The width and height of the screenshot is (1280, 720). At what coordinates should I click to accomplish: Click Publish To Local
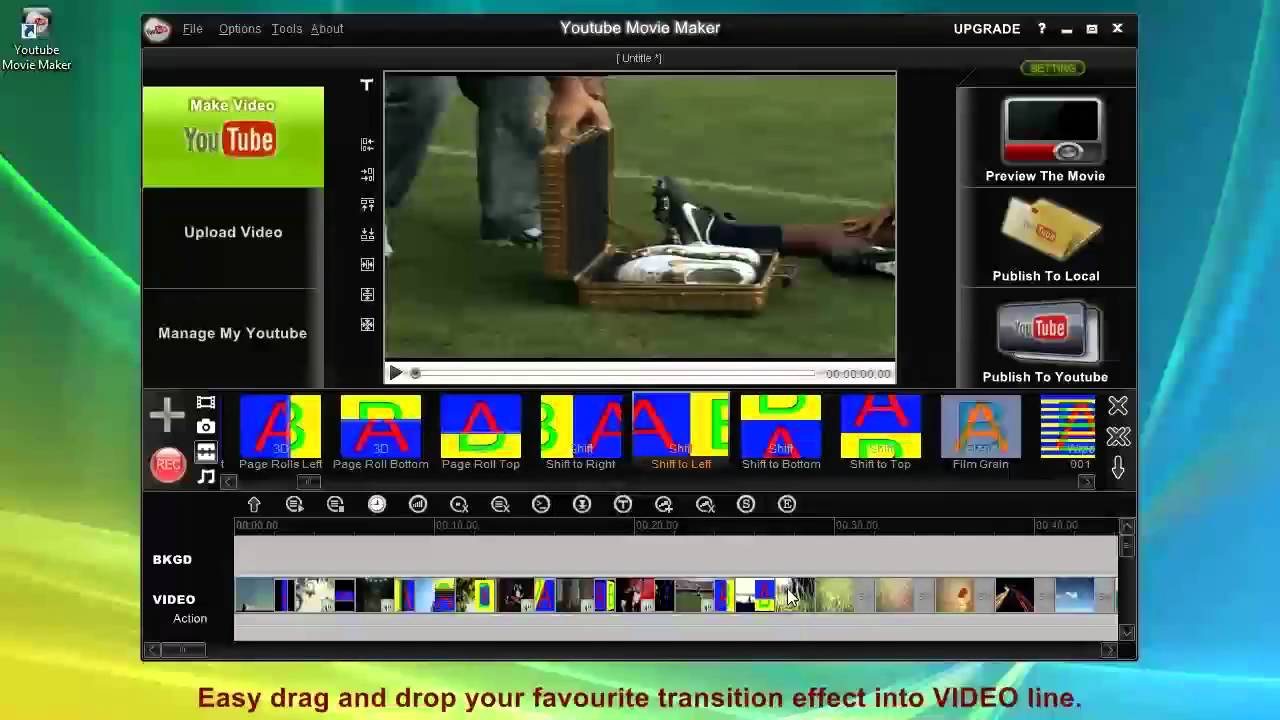tap(1046, 238)
